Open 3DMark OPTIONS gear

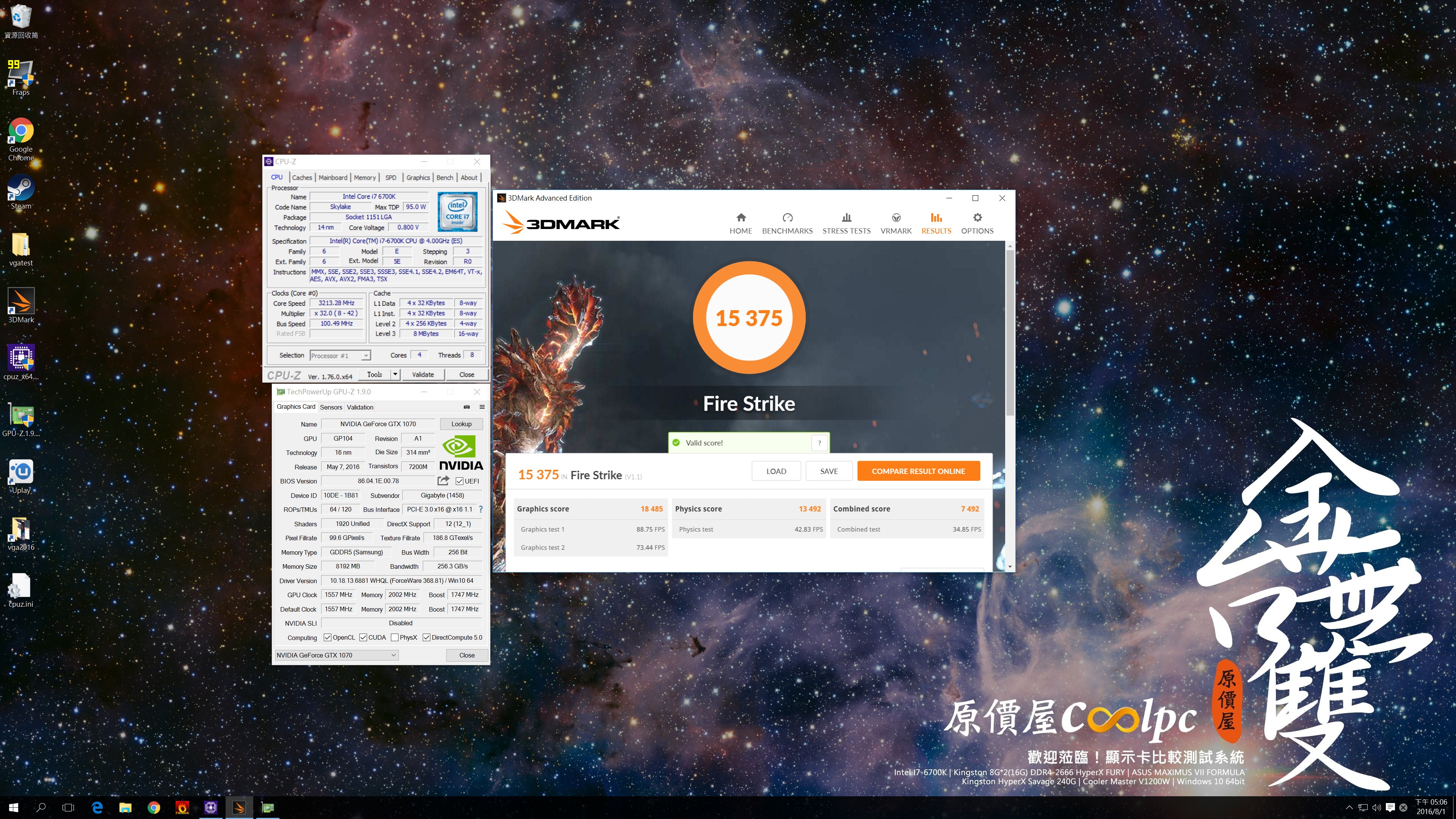(x=977, y=224)
